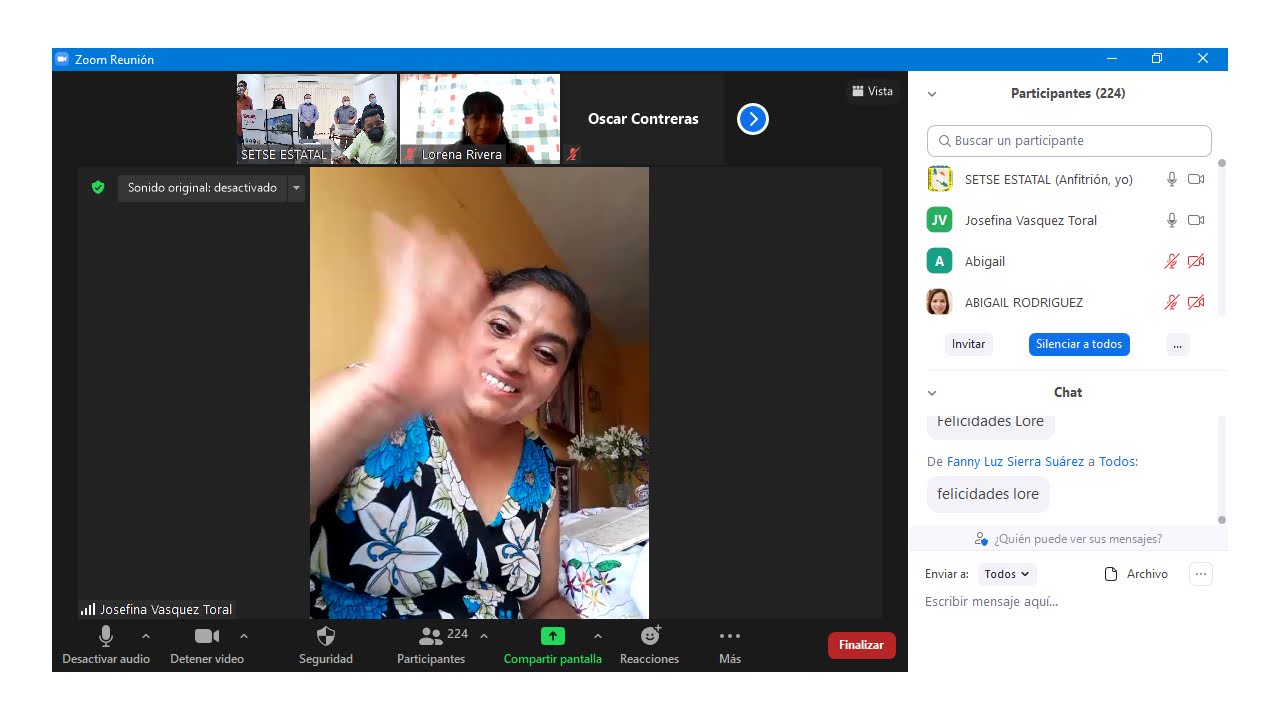Click the Josefina Vasquez Toral main video
Screen dimensions: 1280x720
[479, 393]
